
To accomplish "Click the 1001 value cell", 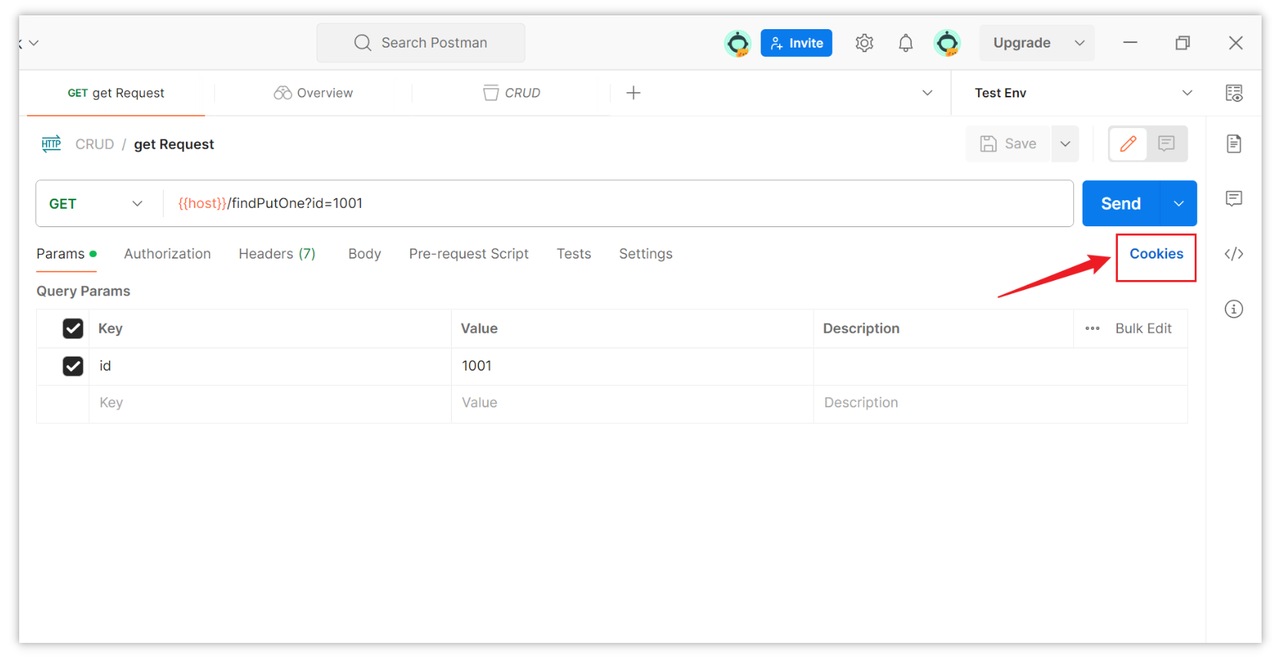I will click(x=632, y=366).
